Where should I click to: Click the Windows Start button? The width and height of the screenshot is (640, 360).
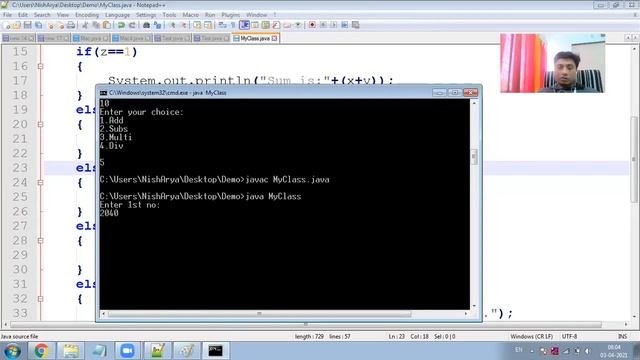(12, 351)
